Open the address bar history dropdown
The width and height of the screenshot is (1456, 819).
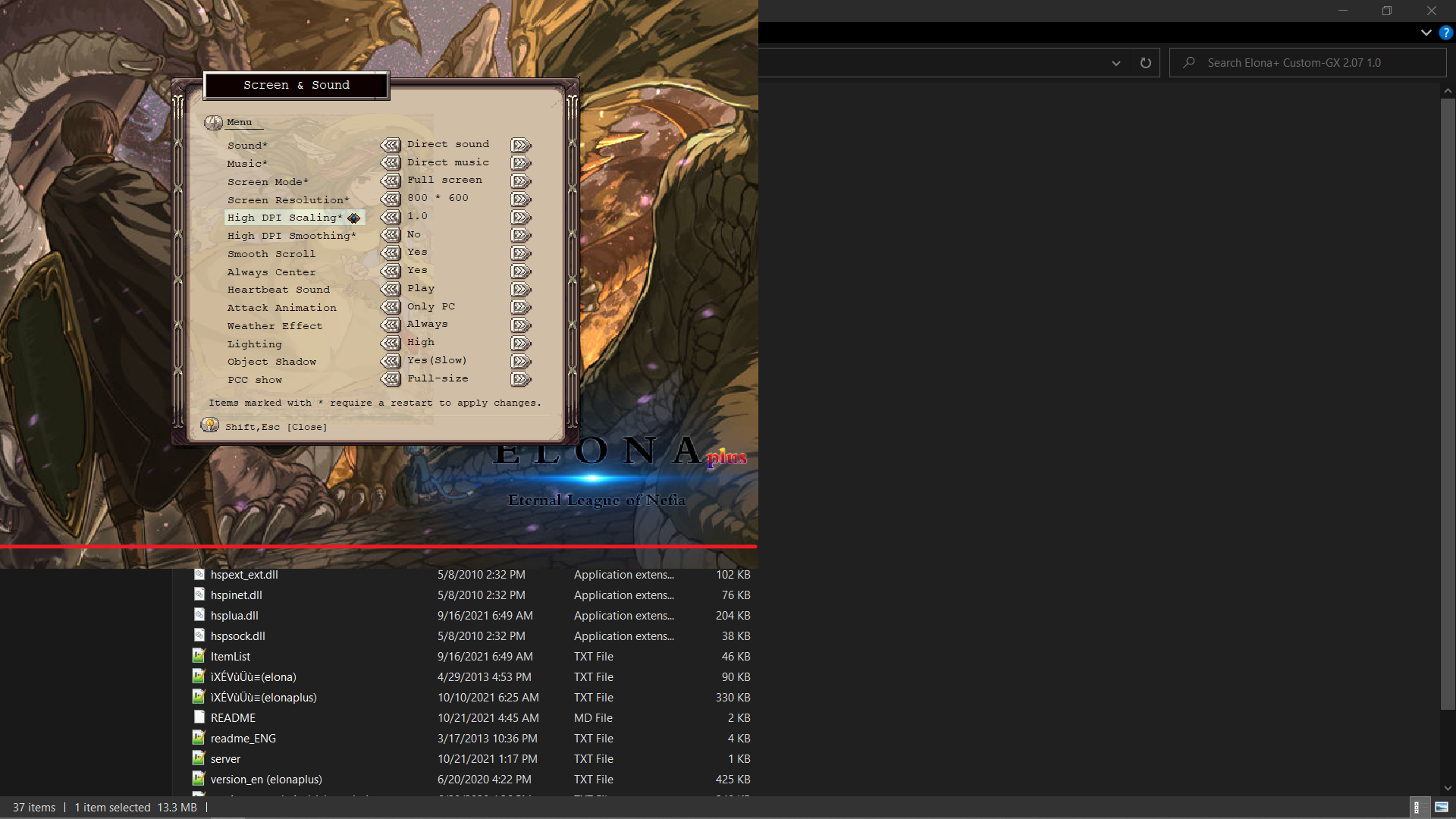click(x=1116, y=62)
